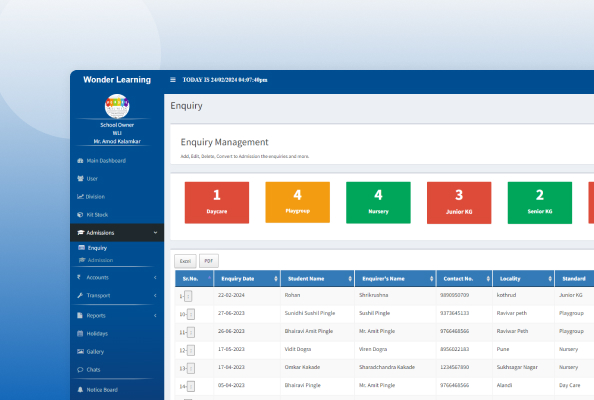Toggle the hamburger menu icon
The image size is (594, 400).
click(x=173, y=80)
